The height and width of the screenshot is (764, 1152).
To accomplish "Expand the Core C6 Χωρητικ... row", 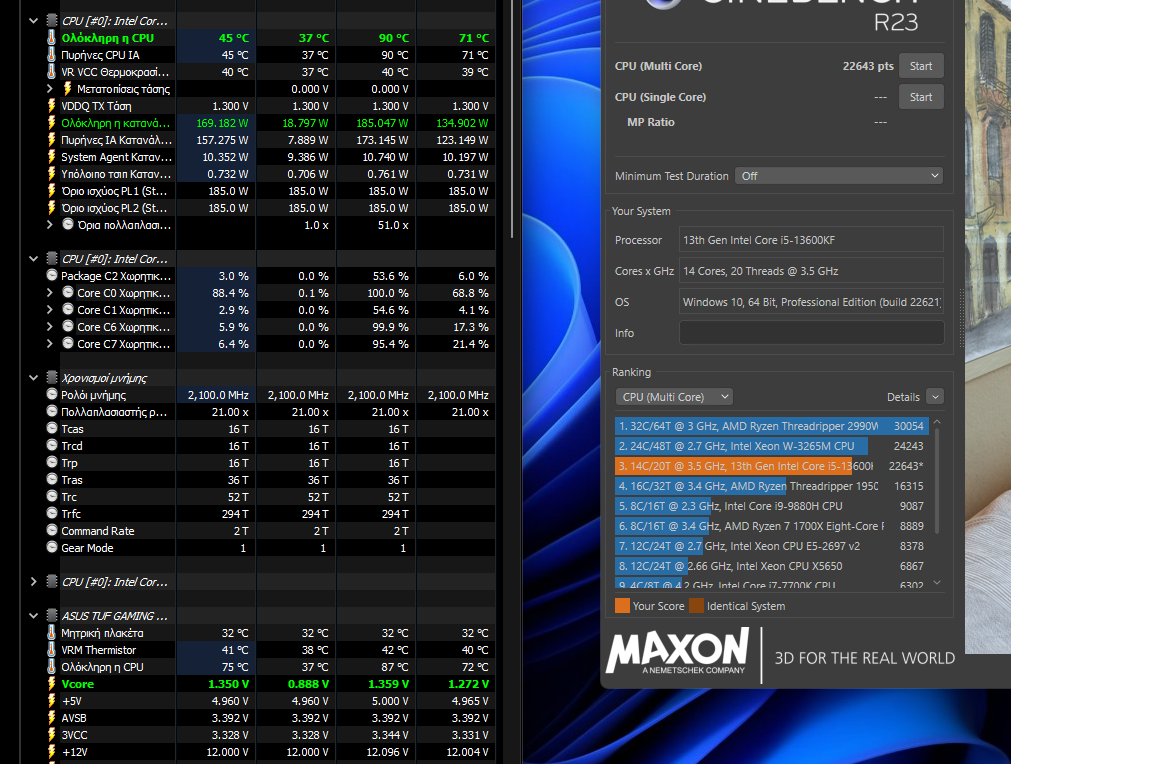I will pos(50,327).
